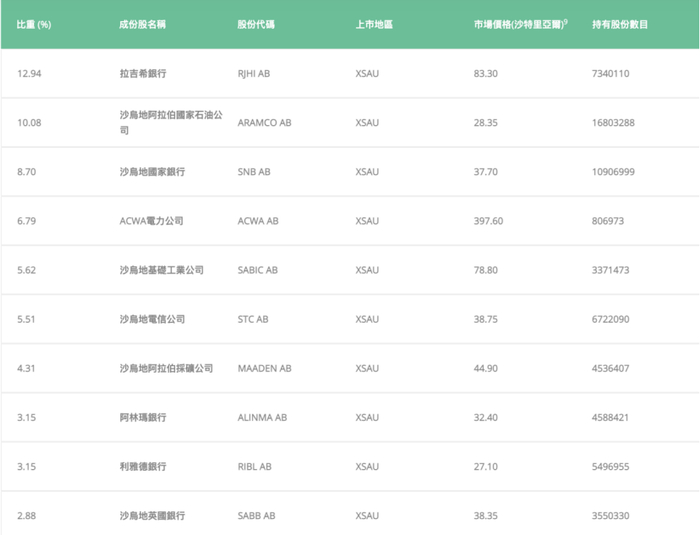700x535 pixels.
Task: Click XSAU in the ACWA電力公司 row
Action: [367, 221]
